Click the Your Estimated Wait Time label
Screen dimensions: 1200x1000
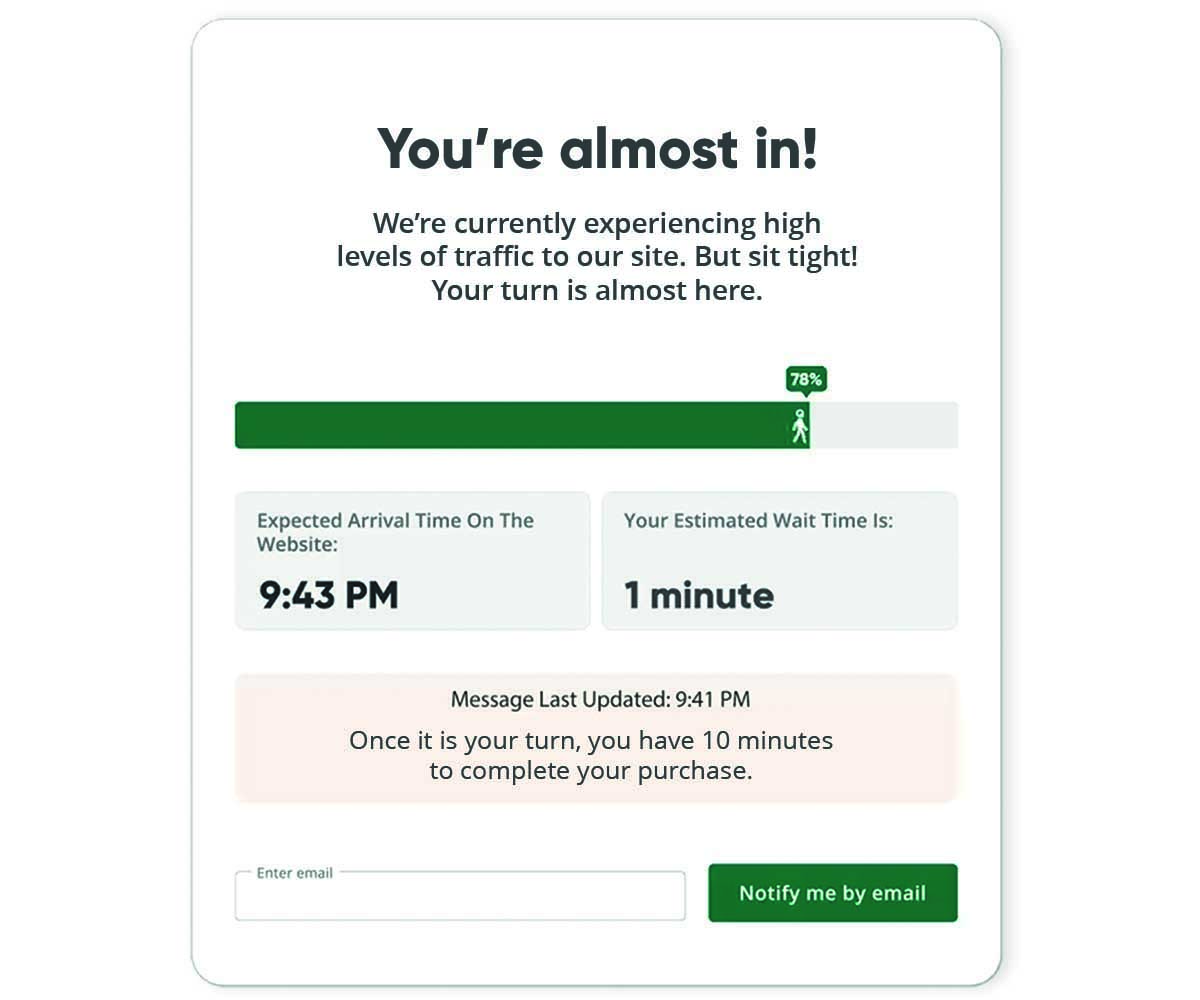[x=758, y=521]
